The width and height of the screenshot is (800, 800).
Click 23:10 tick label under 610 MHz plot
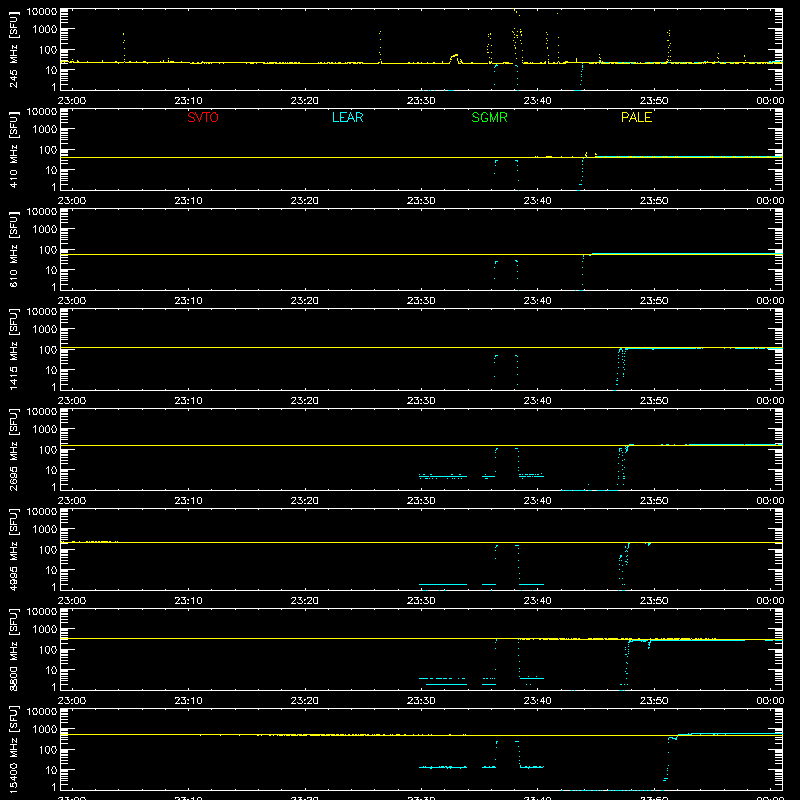188,301
